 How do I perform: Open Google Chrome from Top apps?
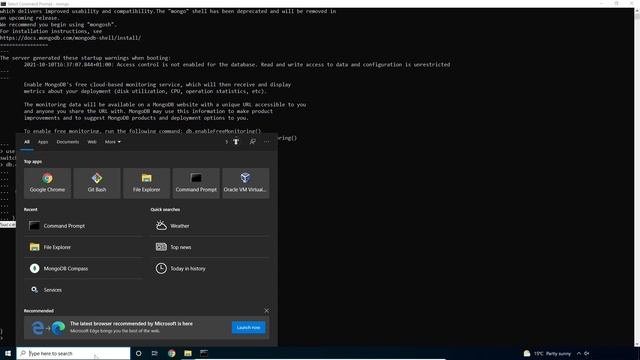pos(47,183)
